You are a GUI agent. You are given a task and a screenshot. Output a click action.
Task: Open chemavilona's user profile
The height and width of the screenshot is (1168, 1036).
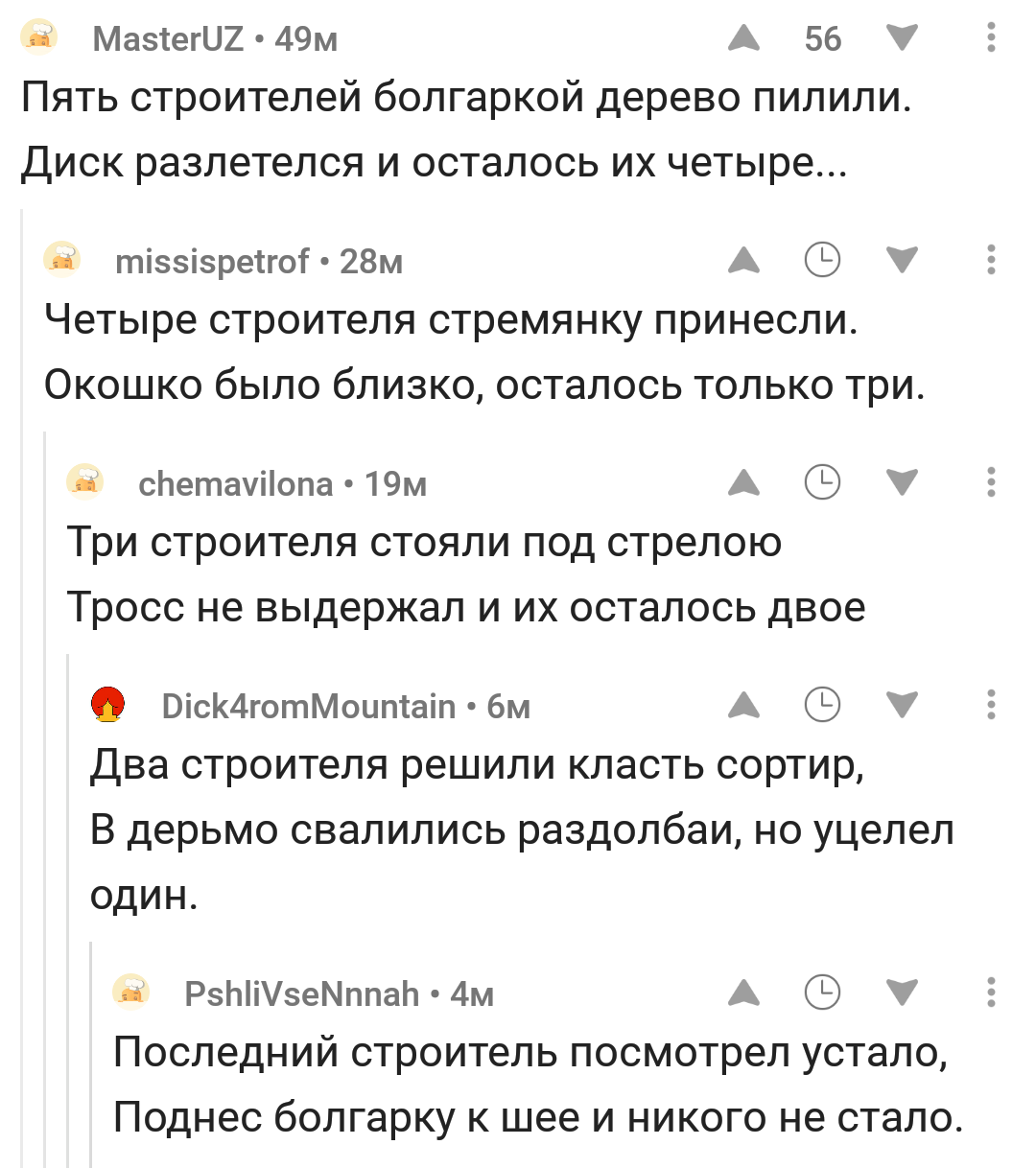coord(235,484)
